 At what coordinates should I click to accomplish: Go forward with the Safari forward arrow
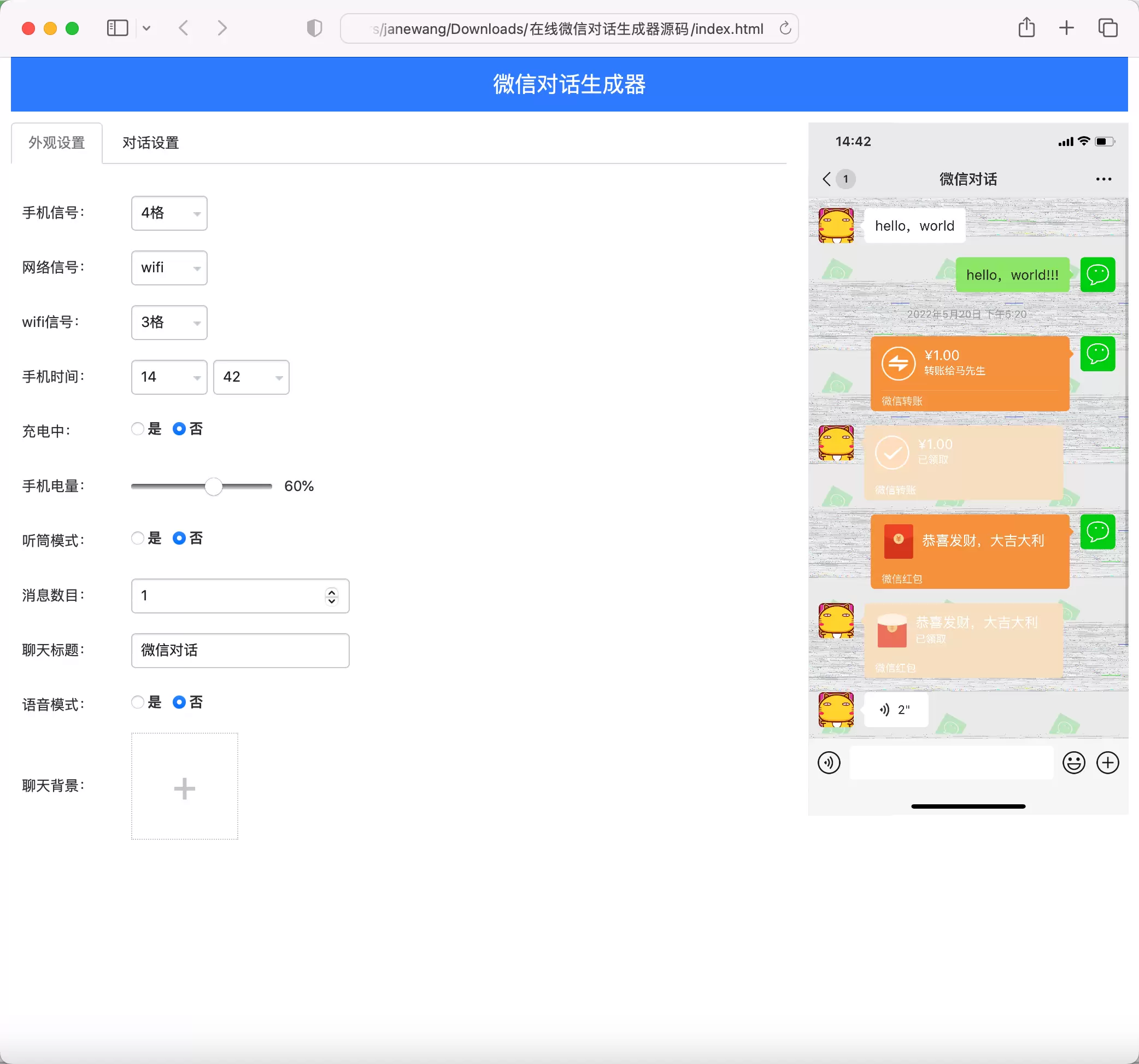(x=222, y=28)
